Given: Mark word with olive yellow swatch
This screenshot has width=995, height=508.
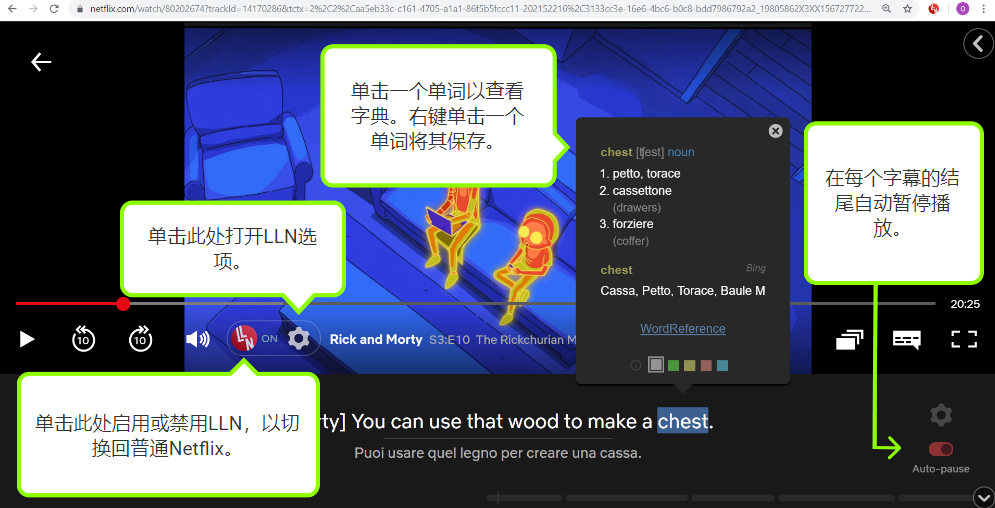Looking at the screenshot, I should 690,365.
